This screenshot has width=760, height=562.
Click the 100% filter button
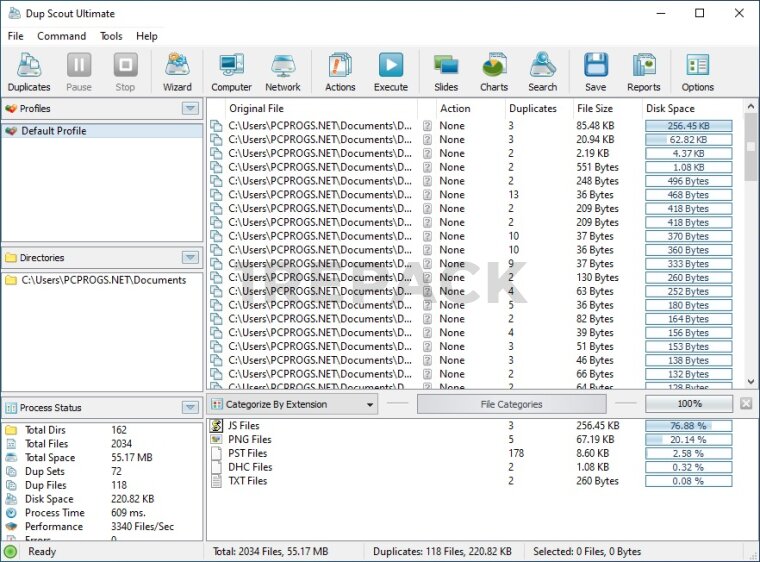click(689, 404)
